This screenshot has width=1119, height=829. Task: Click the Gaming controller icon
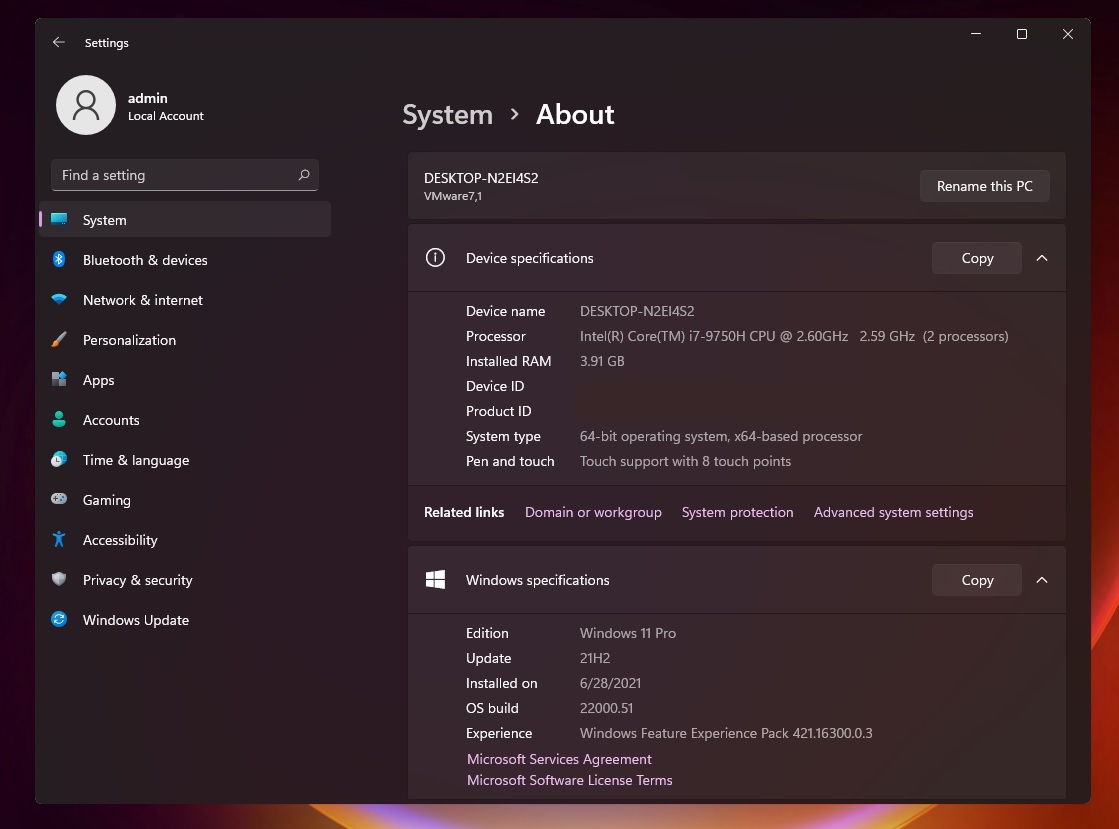coord(59,500)
